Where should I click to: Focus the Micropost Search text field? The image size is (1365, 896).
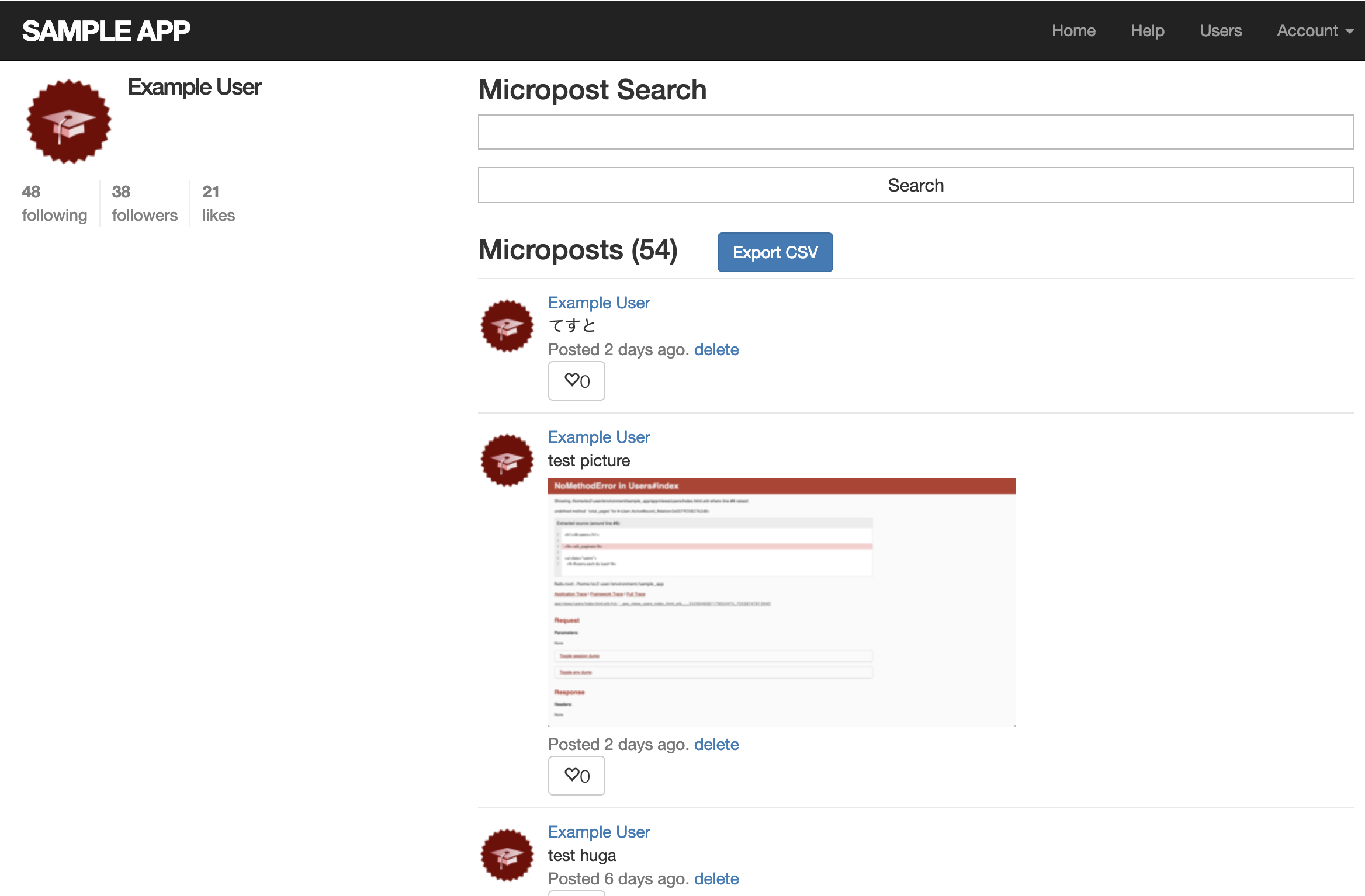(916, 132)
